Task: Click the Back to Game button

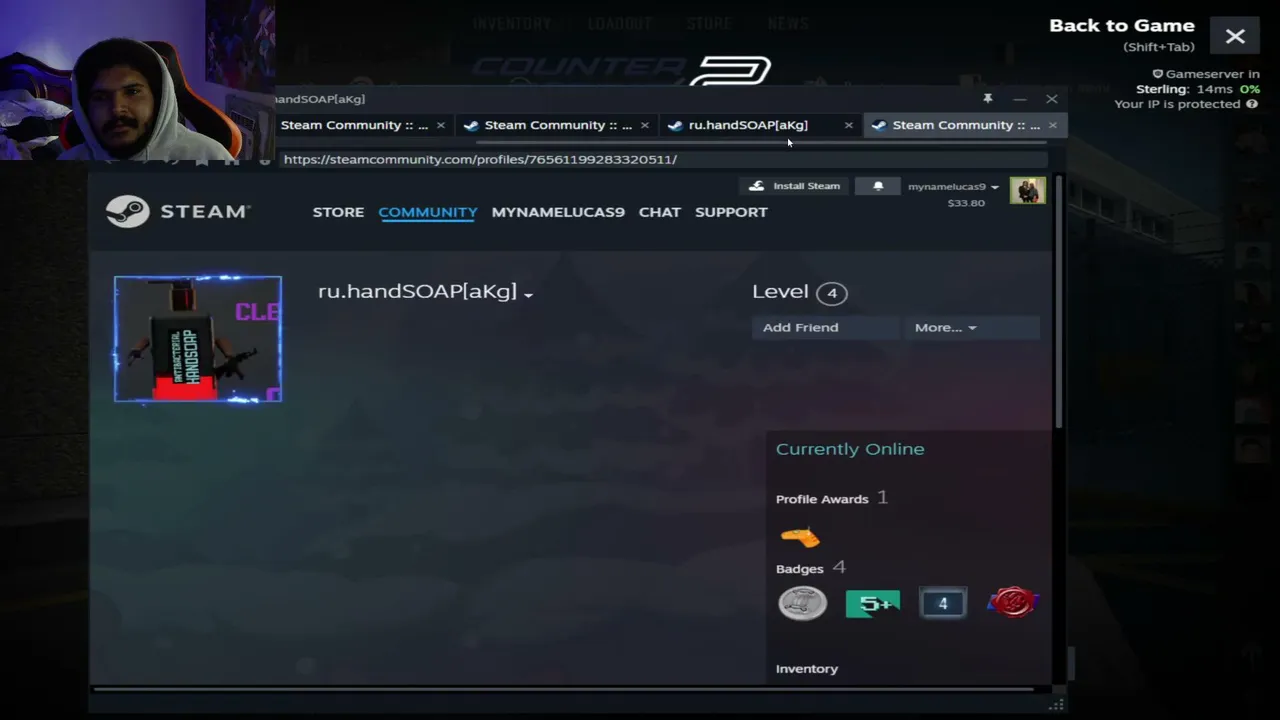Action: [1122, 26]
